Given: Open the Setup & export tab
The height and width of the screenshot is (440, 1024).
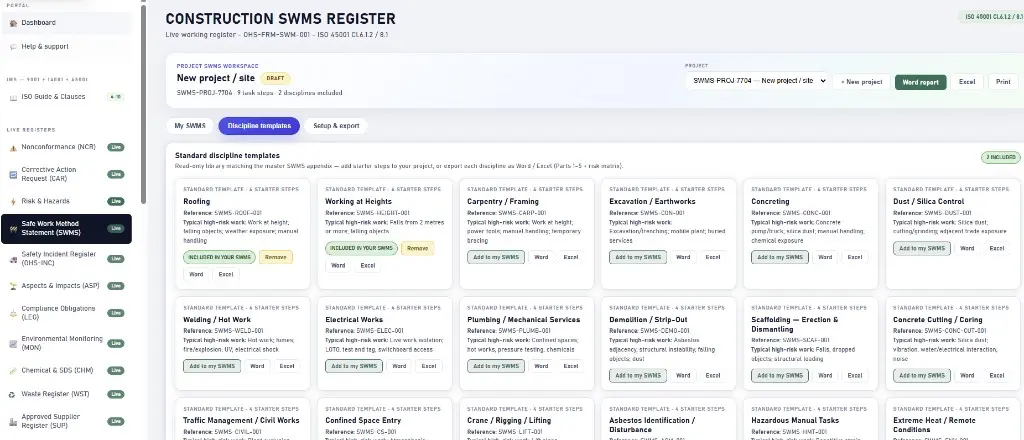Looking at the screenshot, I should coord(336,126).
